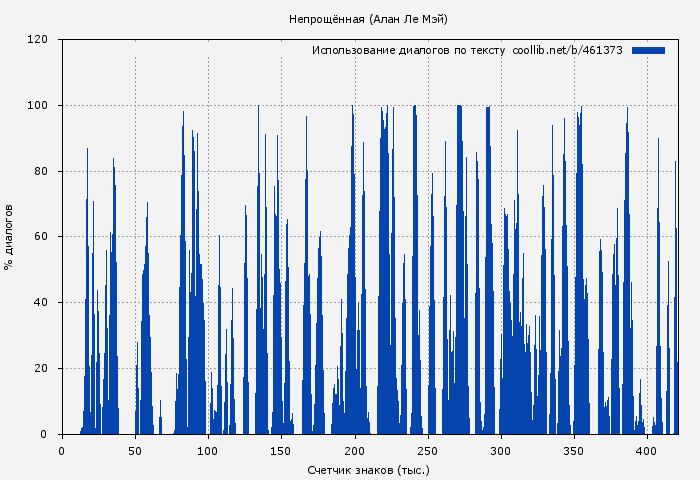Open the coollib.net/b/461373 link text

[567, 50]
